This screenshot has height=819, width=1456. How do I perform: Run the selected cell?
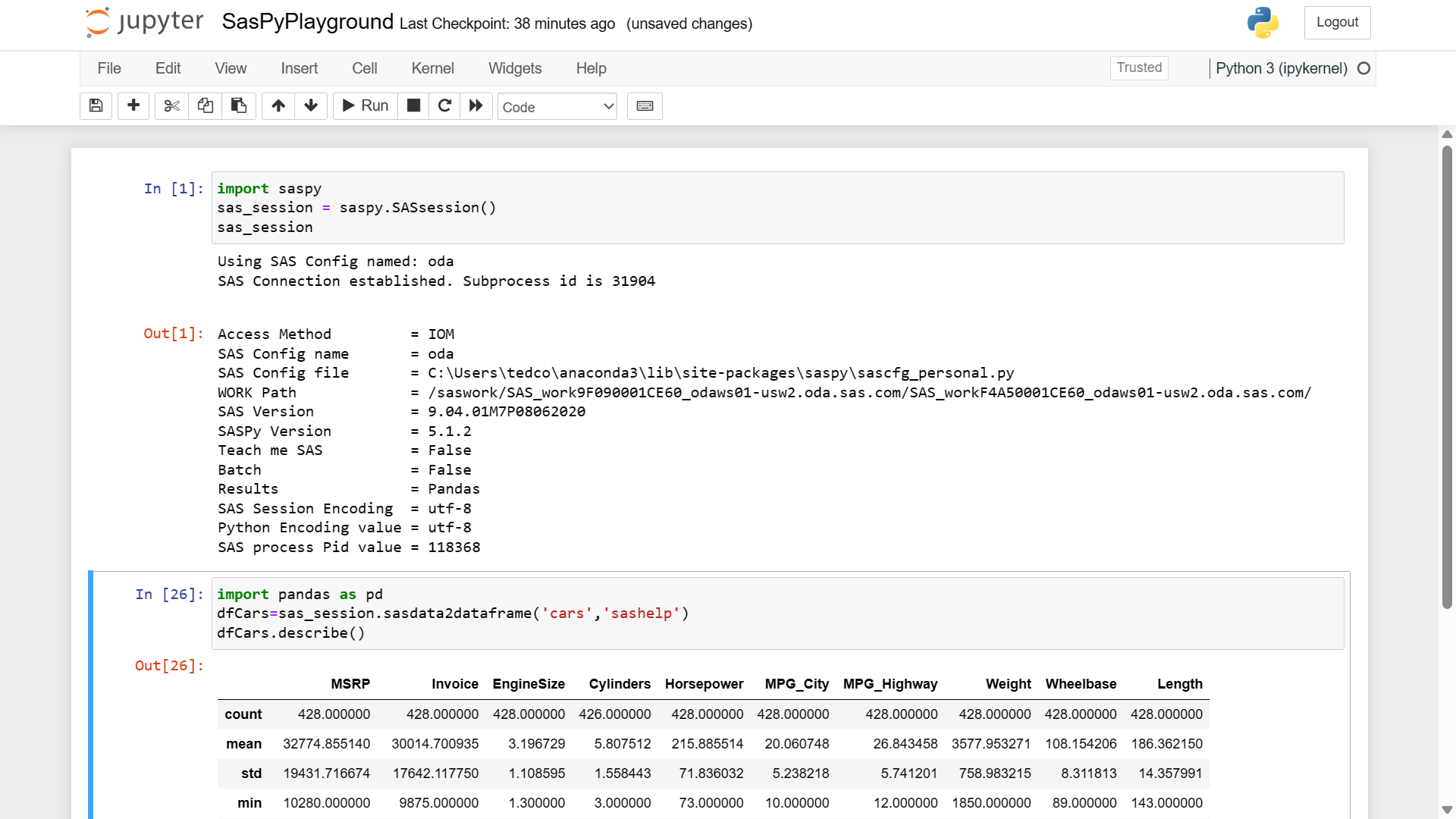365,106
